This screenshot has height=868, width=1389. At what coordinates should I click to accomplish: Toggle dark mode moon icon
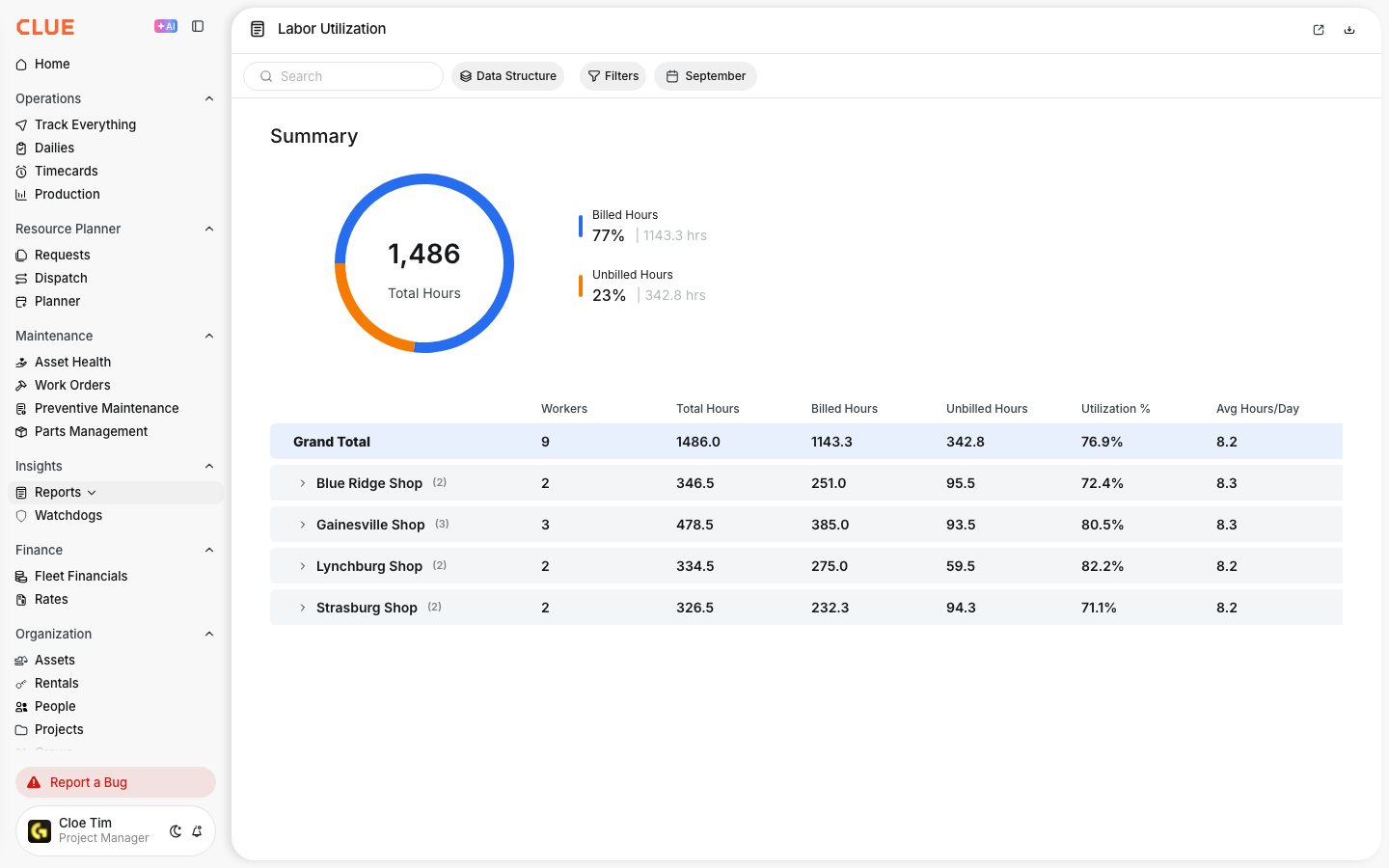(176, 831)
